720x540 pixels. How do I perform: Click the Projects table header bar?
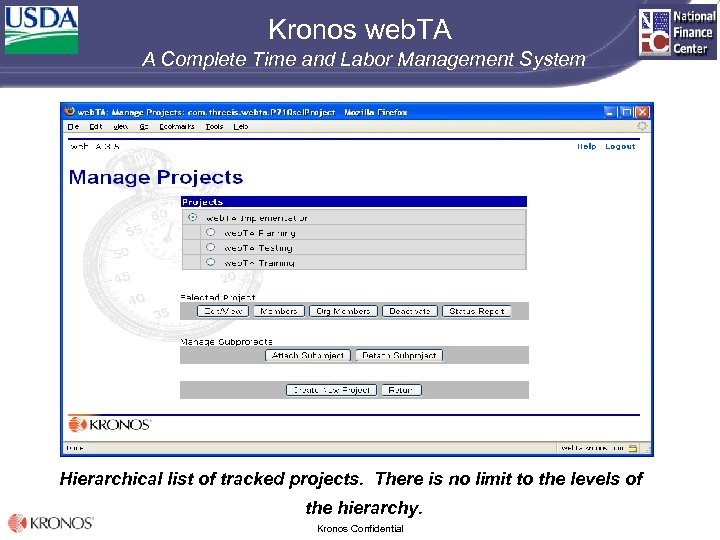[x=354, y=202]
